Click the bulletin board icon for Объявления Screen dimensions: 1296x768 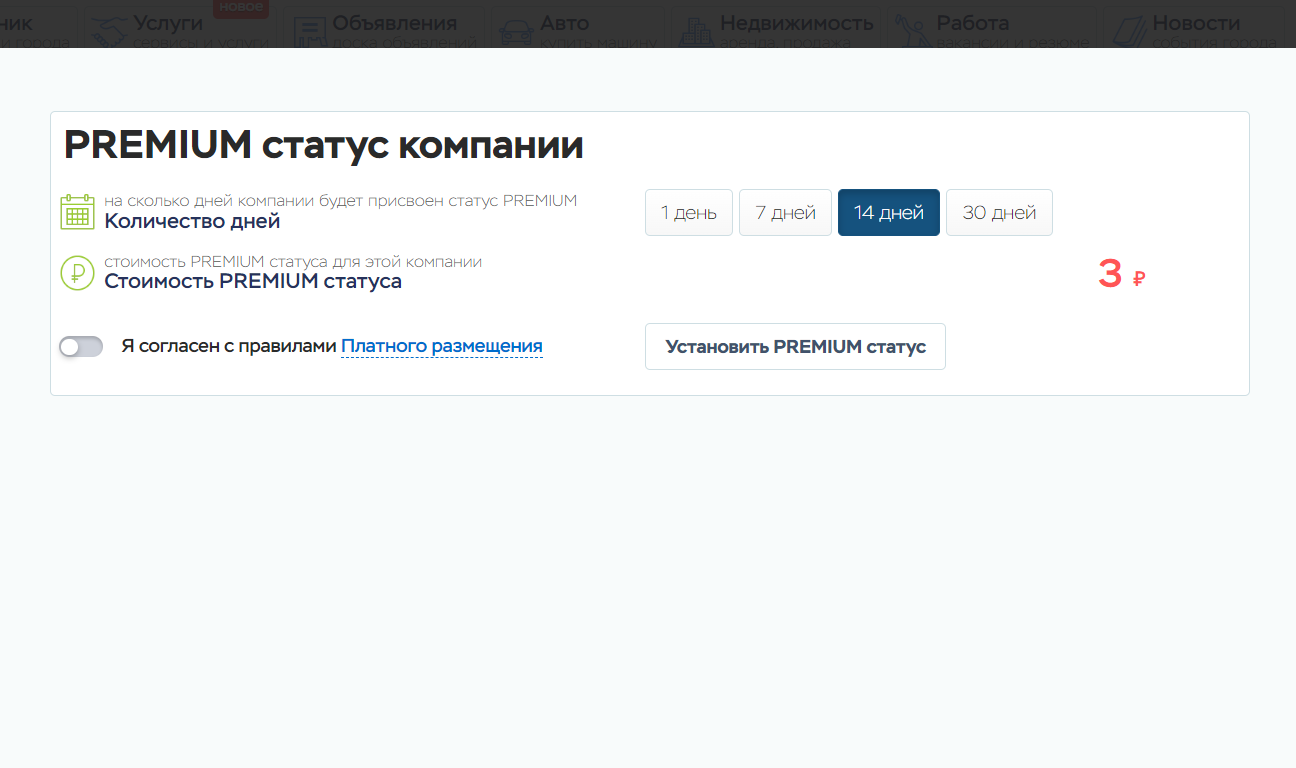click(309, 32)
